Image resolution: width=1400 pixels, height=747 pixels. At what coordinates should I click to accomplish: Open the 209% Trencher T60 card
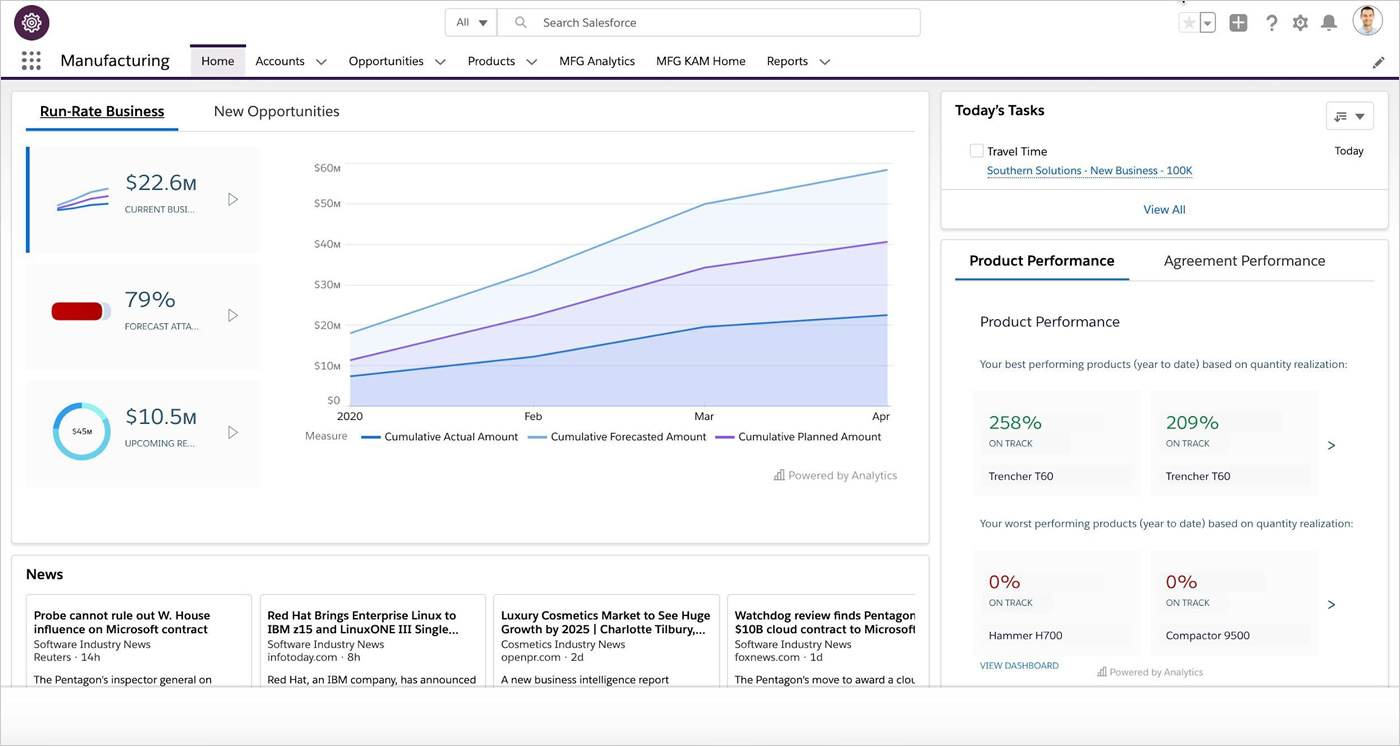coord(1234,443)
